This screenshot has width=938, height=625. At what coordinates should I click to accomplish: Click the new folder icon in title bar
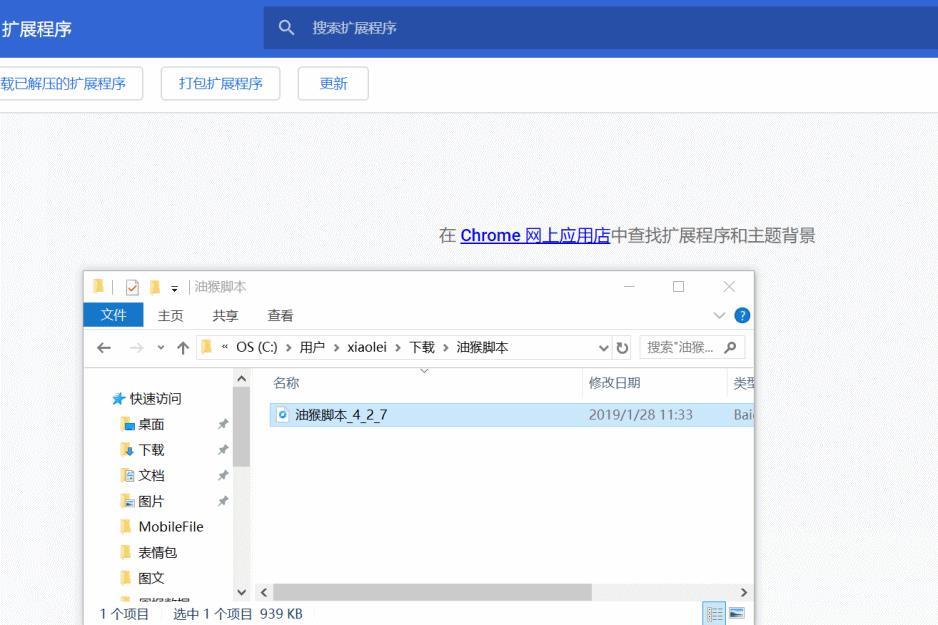coord(155,288)
